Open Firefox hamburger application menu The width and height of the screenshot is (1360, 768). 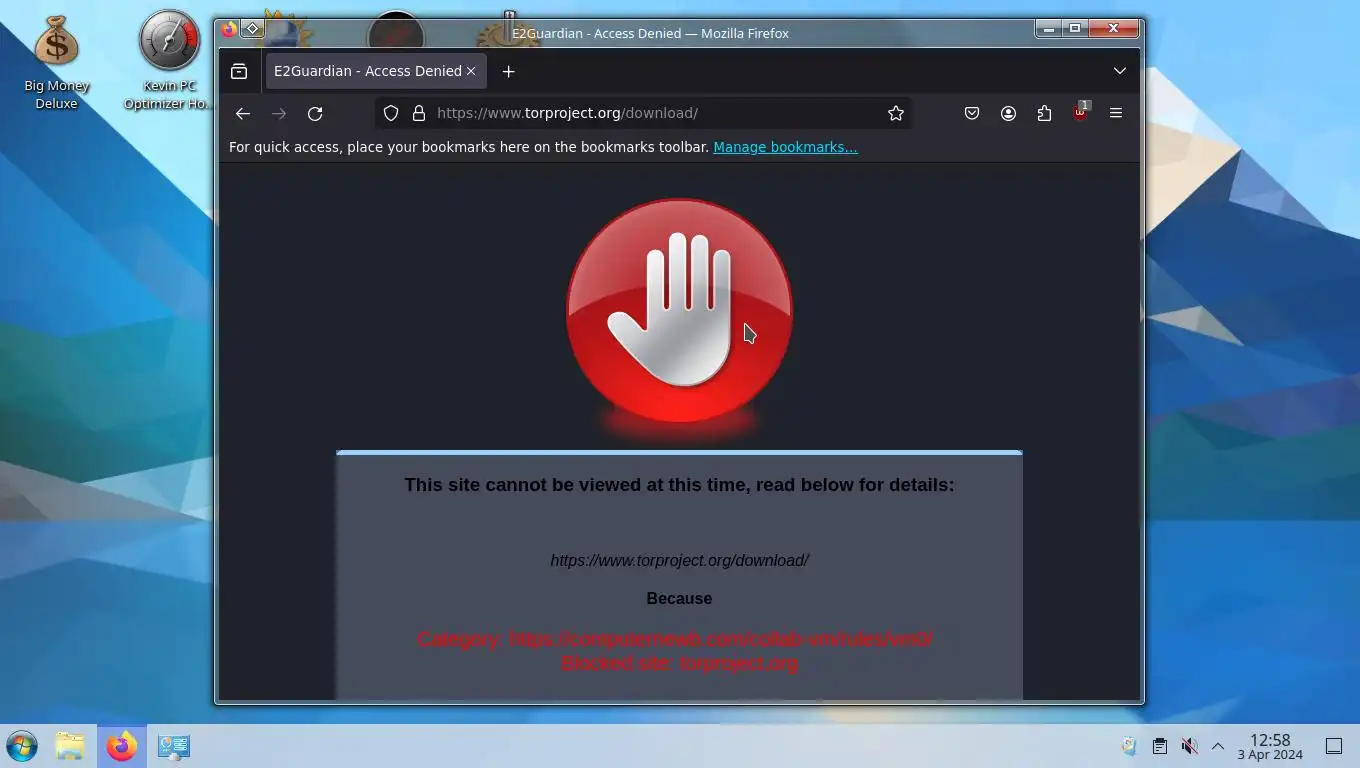click(x=1116, y=113)
